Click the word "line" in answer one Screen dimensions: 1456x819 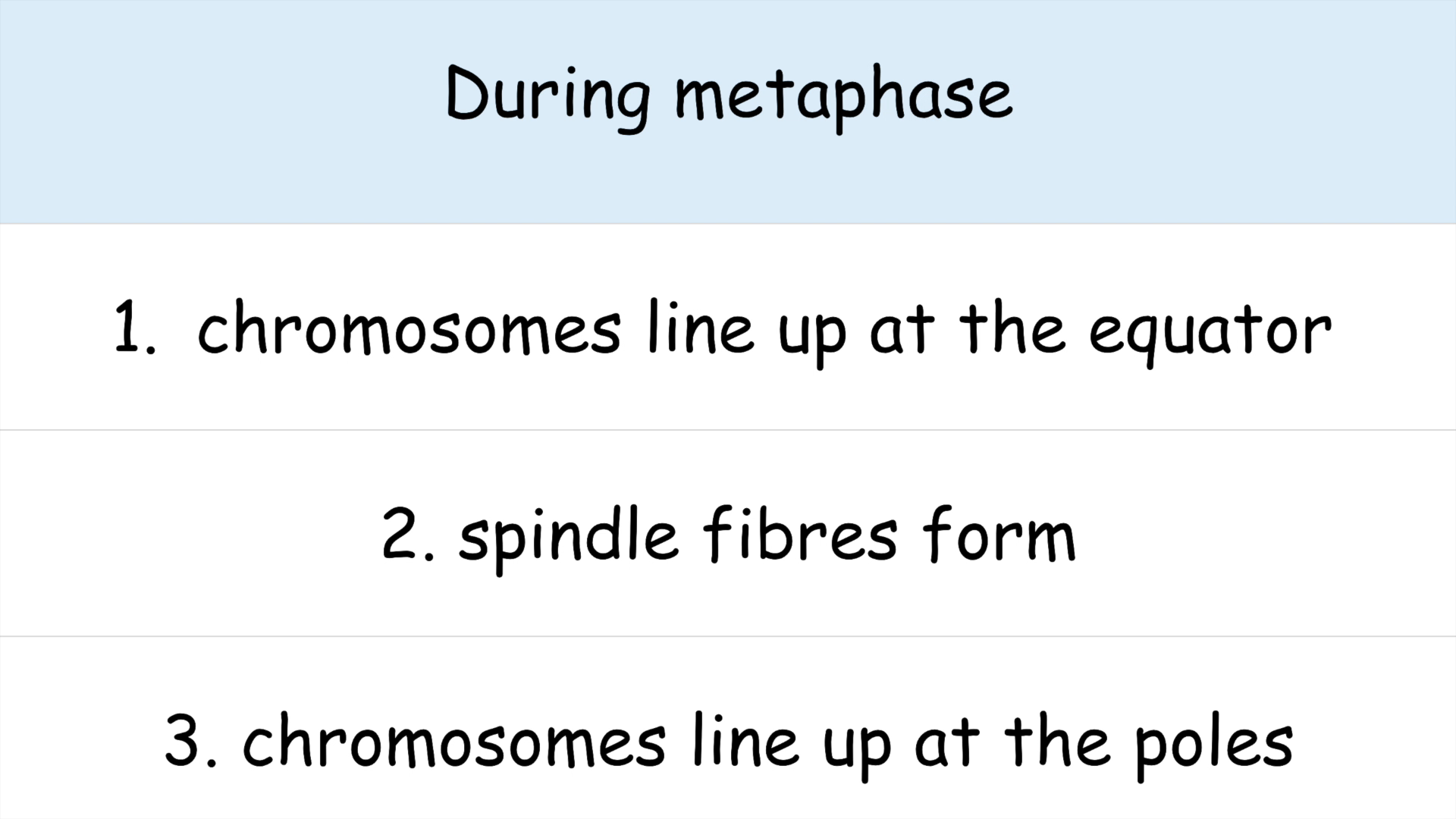click(701, 328)
